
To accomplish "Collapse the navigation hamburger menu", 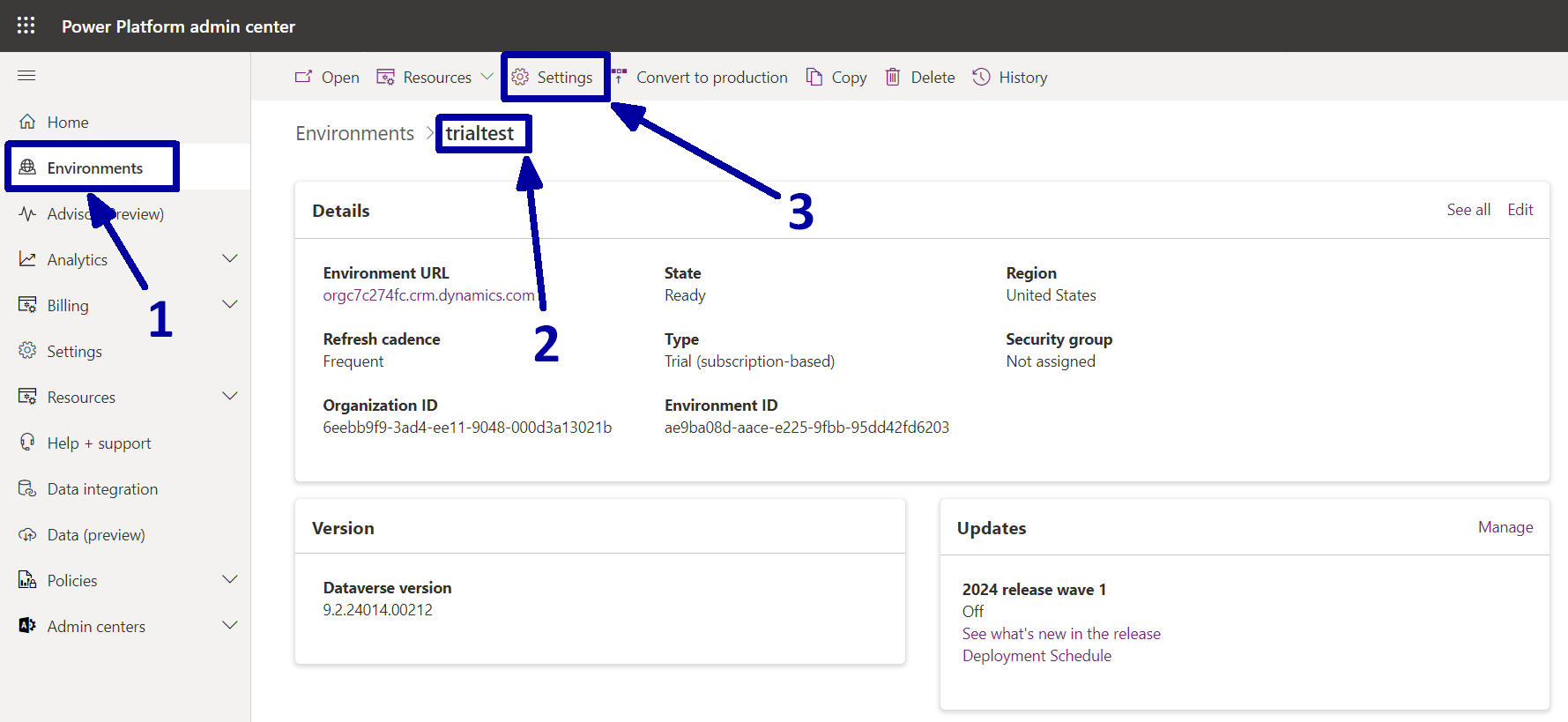I will point(26,76).
